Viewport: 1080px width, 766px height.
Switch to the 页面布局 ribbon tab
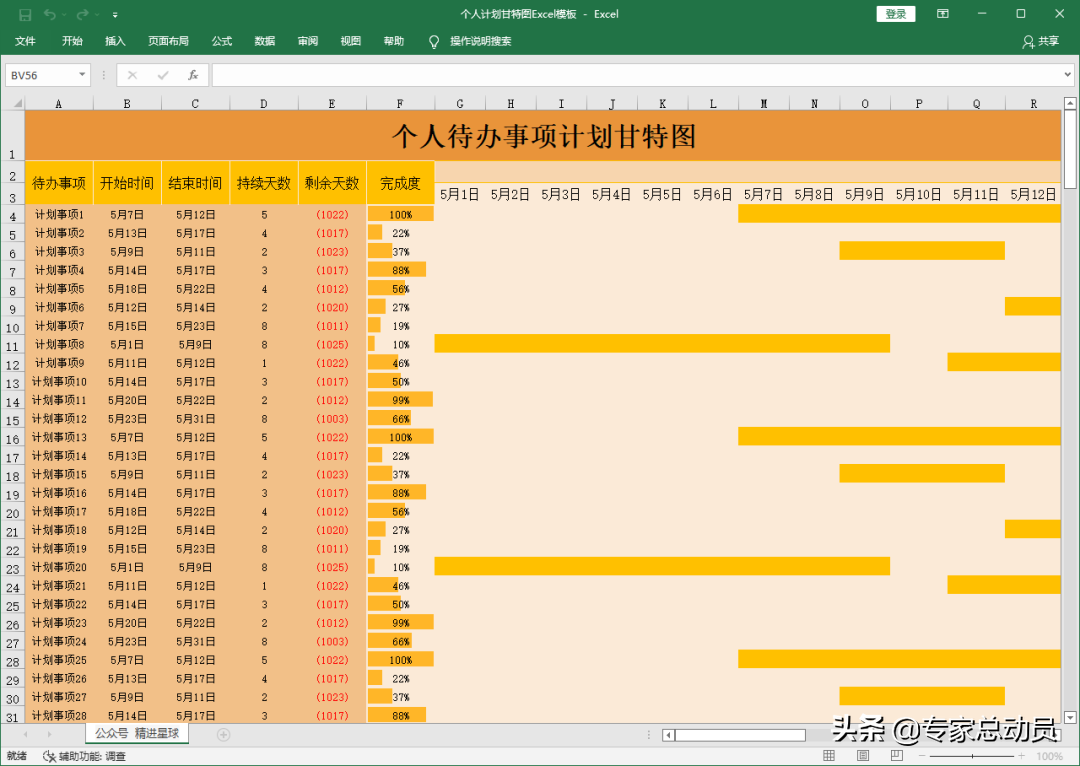point(168,41)
